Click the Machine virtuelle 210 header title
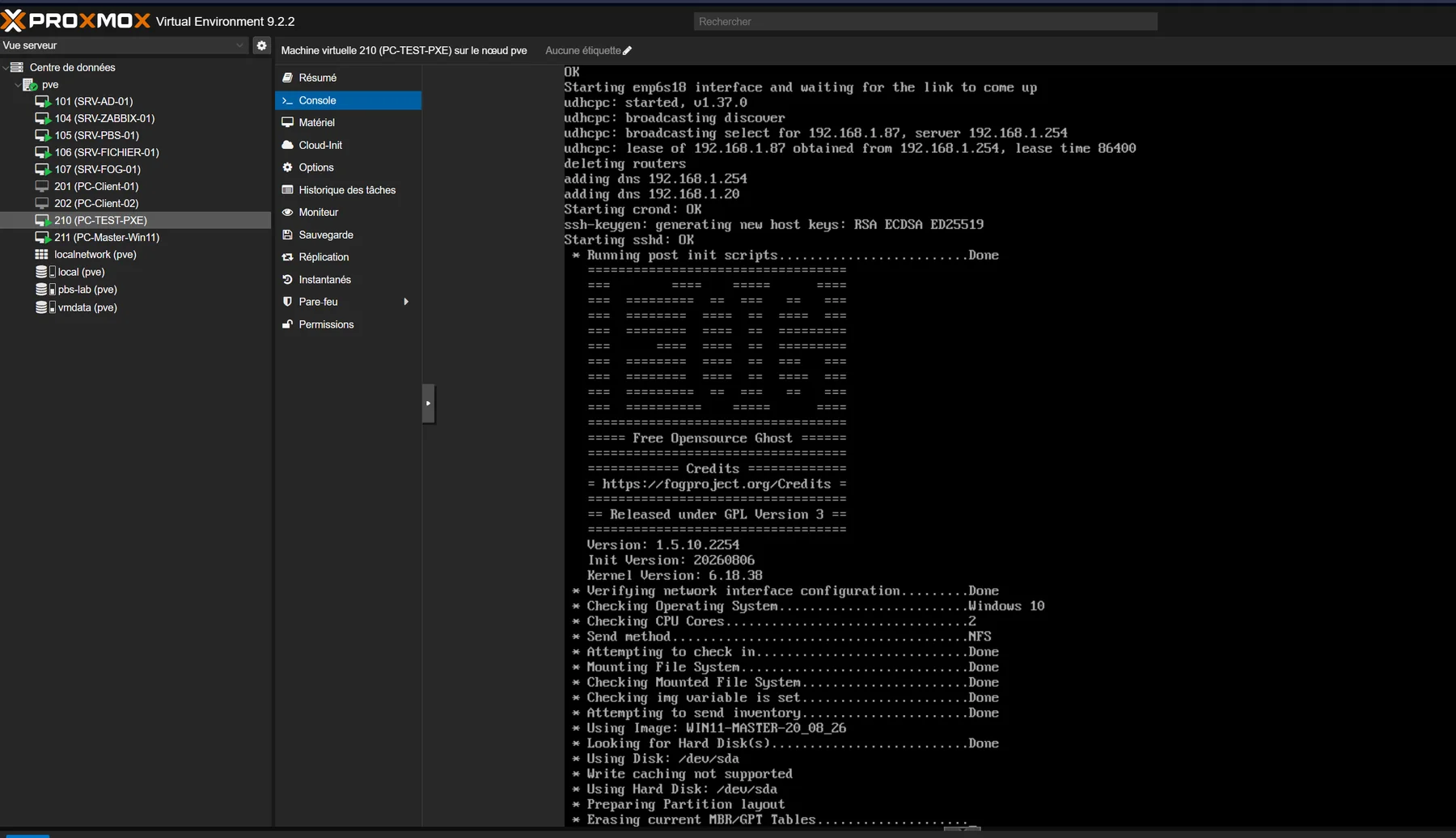Viewport: 1456px width, 838px height. coord(404,51)
